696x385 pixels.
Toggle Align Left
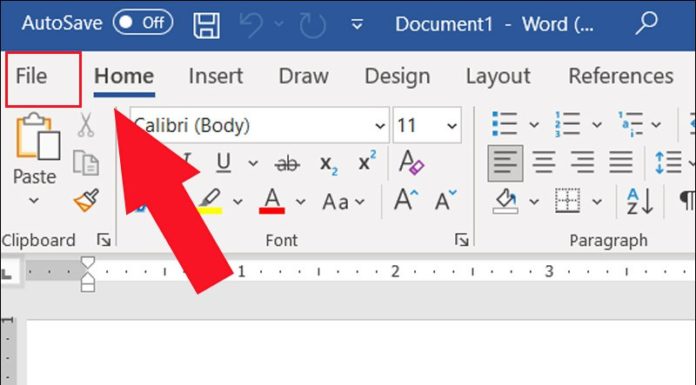click(x=505, y=163)
